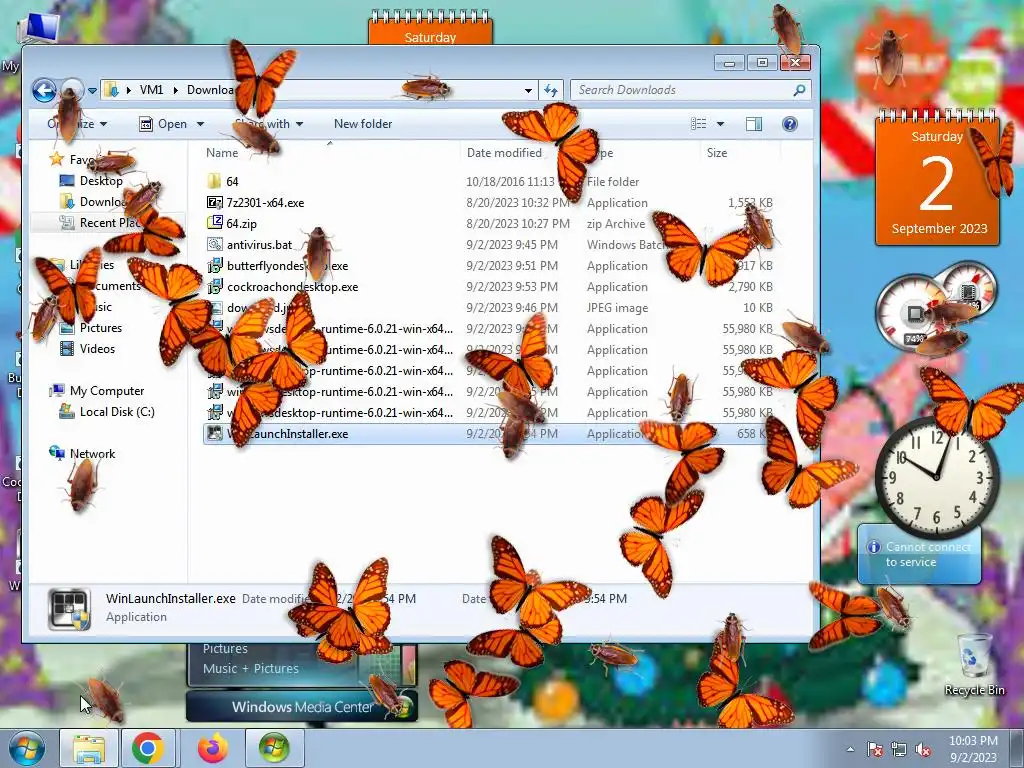Sort by the Date modified column
1024x768 pixels.
point(504,153)
